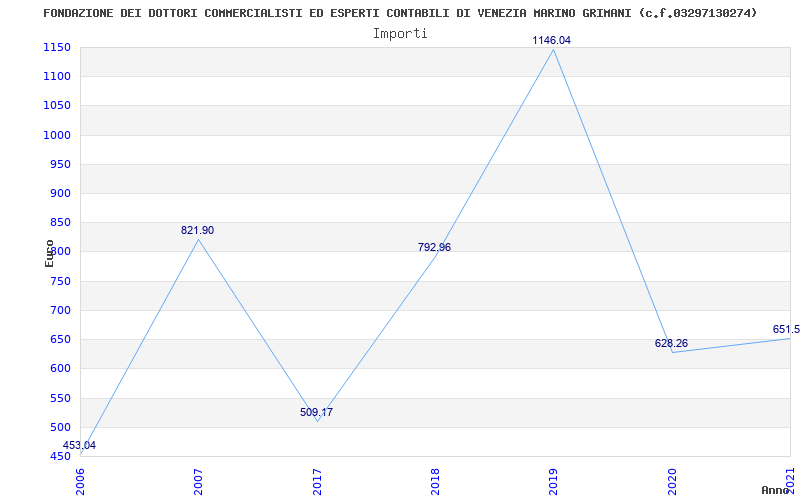The width and height of the screenshot is (800, 500).
Task: Select the 628.26 data label
Action: [671, 343]
